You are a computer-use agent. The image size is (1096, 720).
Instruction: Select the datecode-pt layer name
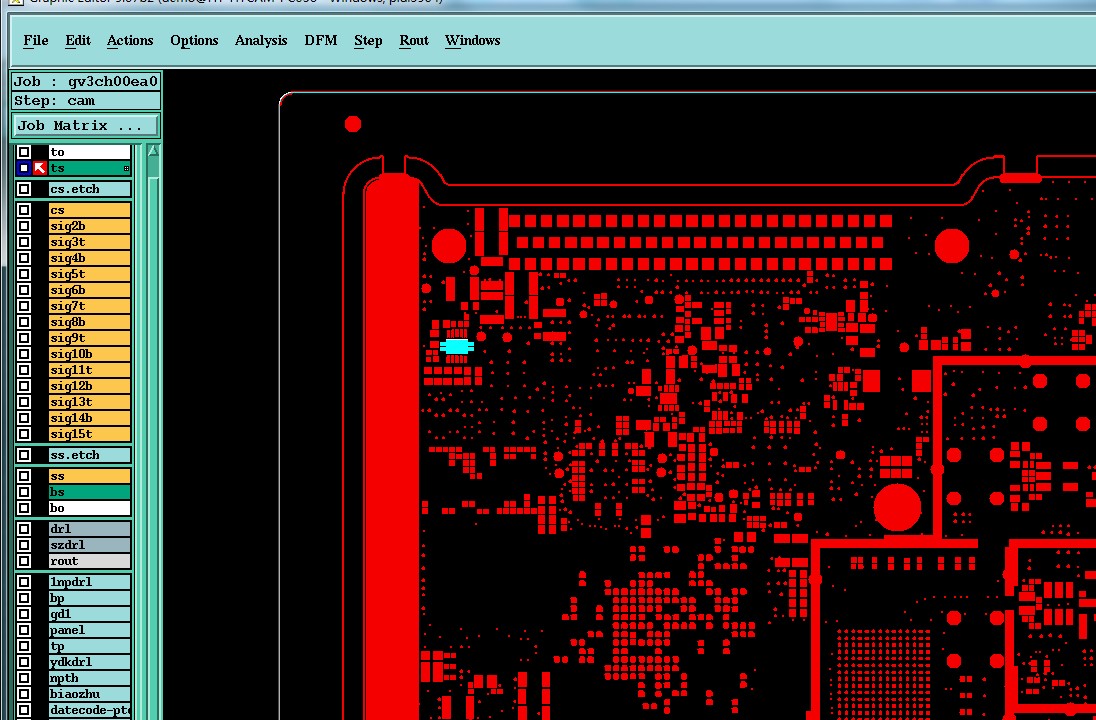(x=89, y=710)
